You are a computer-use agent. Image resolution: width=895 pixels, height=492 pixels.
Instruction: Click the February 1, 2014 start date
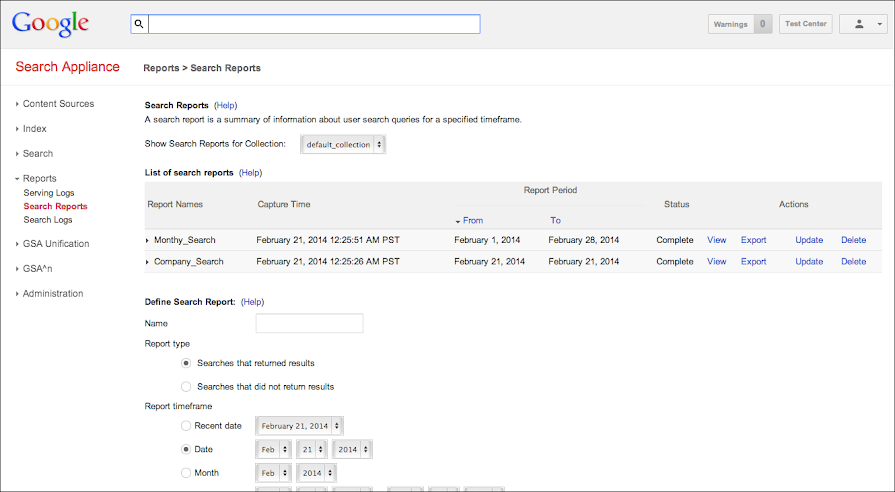point(487,240)
